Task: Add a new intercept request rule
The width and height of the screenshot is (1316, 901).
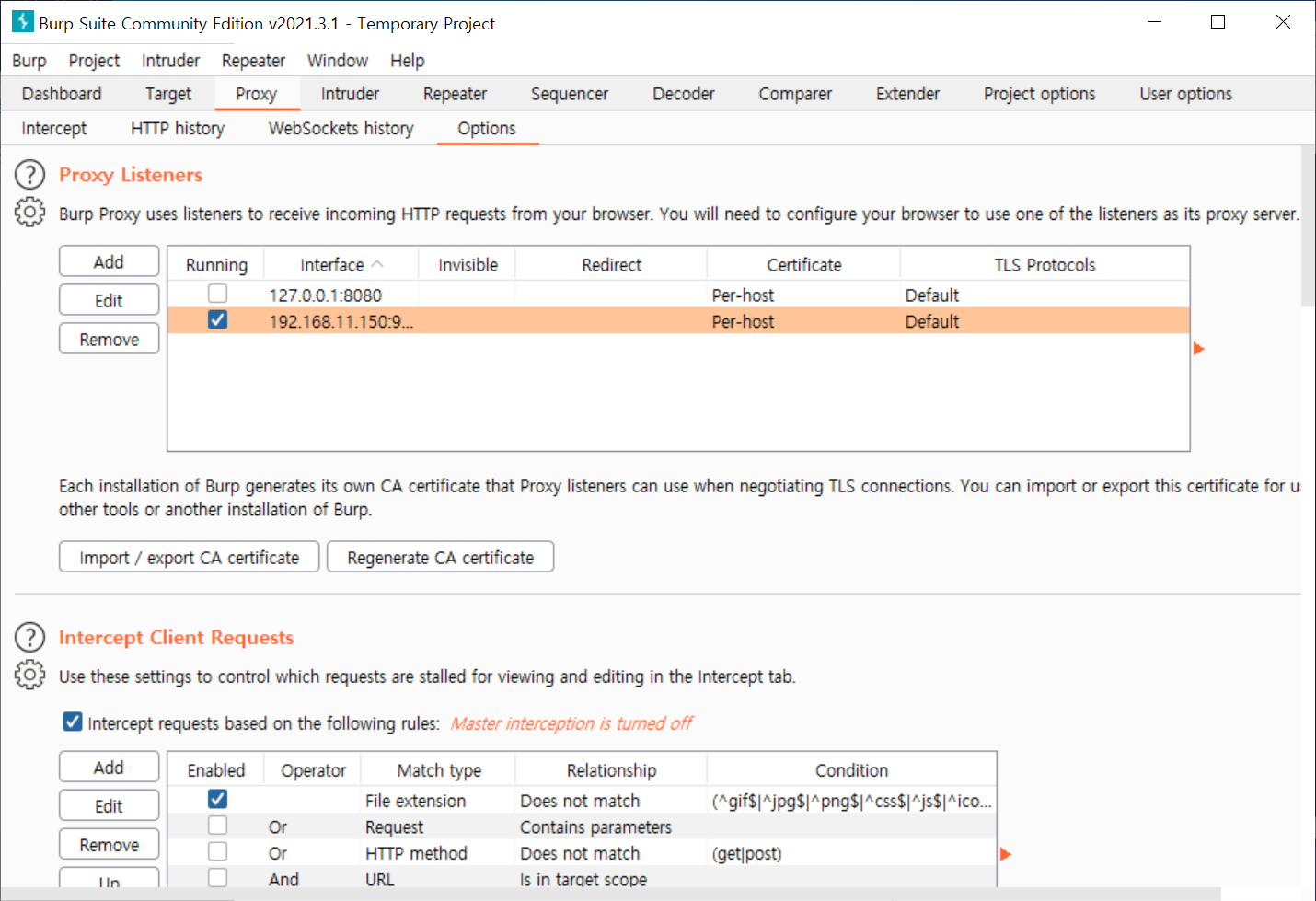Action: point(109,767)
